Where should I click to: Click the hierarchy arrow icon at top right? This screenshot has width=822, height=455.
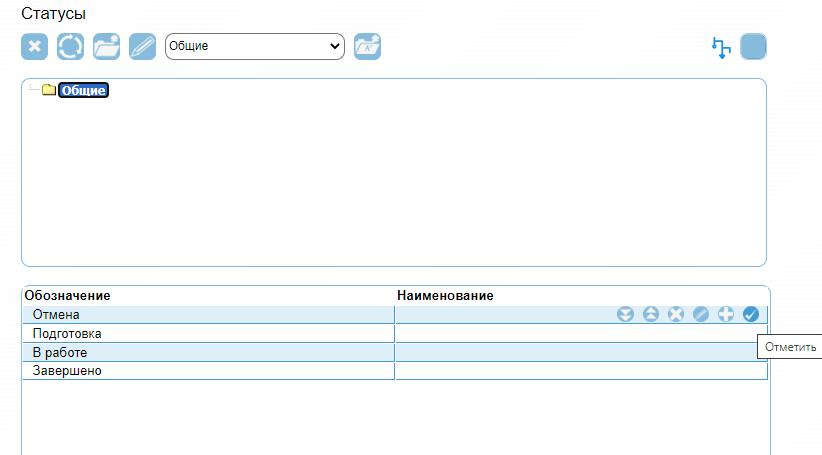click(720, 47)
